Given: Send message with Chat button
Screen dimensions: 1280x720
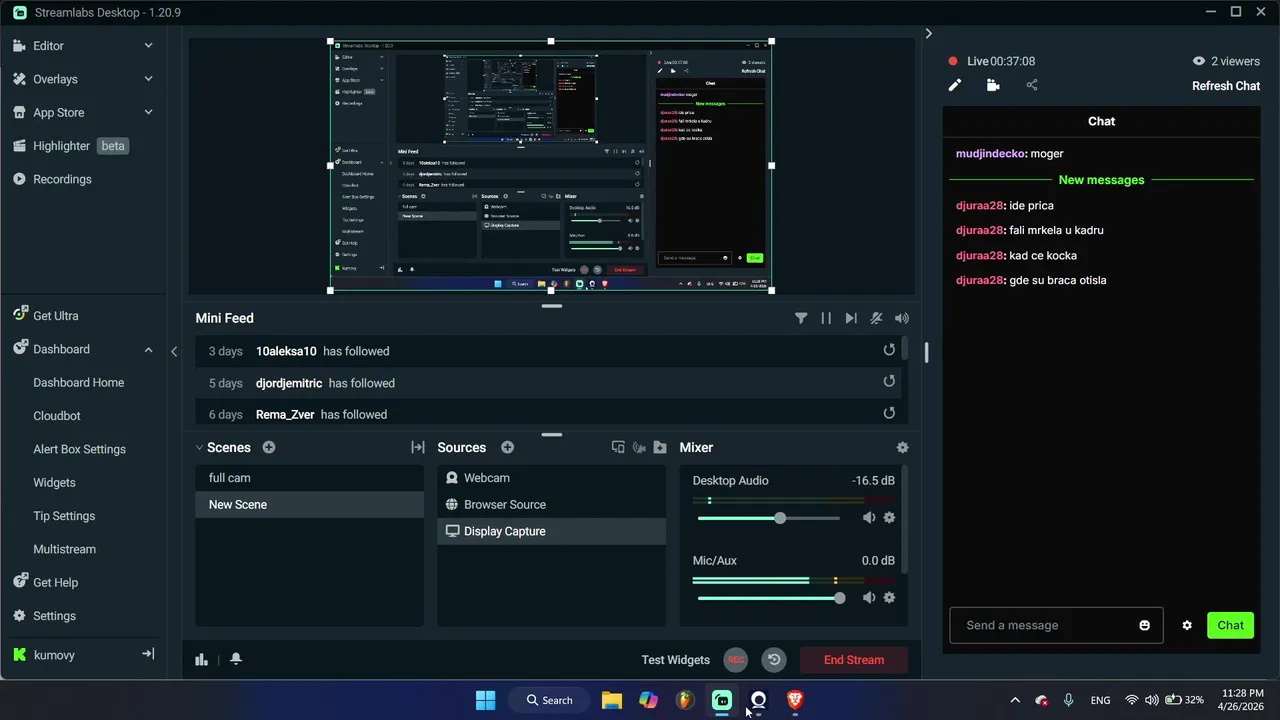Looking at the screenshot, I should pyautogui.click(x=1230, y=625).
